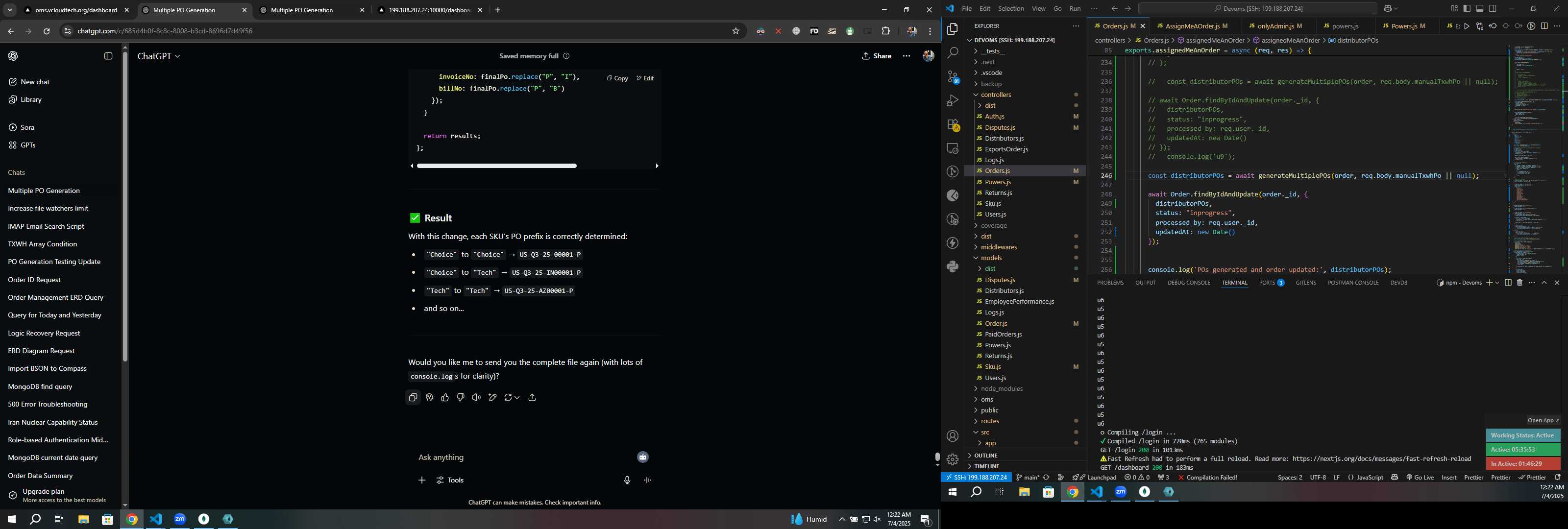Switch to the DEBUG CONSOLE tab
This screenshot has width=1568, height=529.
tap(1188, 283)
